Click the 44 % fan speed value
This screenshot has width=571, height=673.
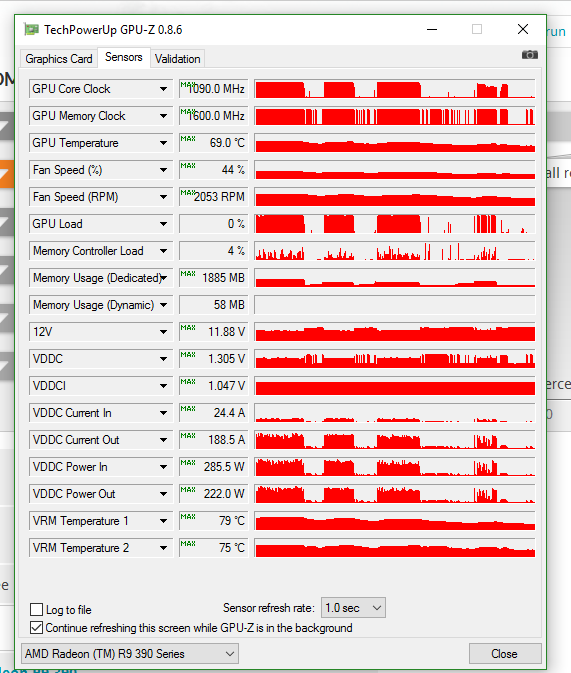[x=213, y=170]
